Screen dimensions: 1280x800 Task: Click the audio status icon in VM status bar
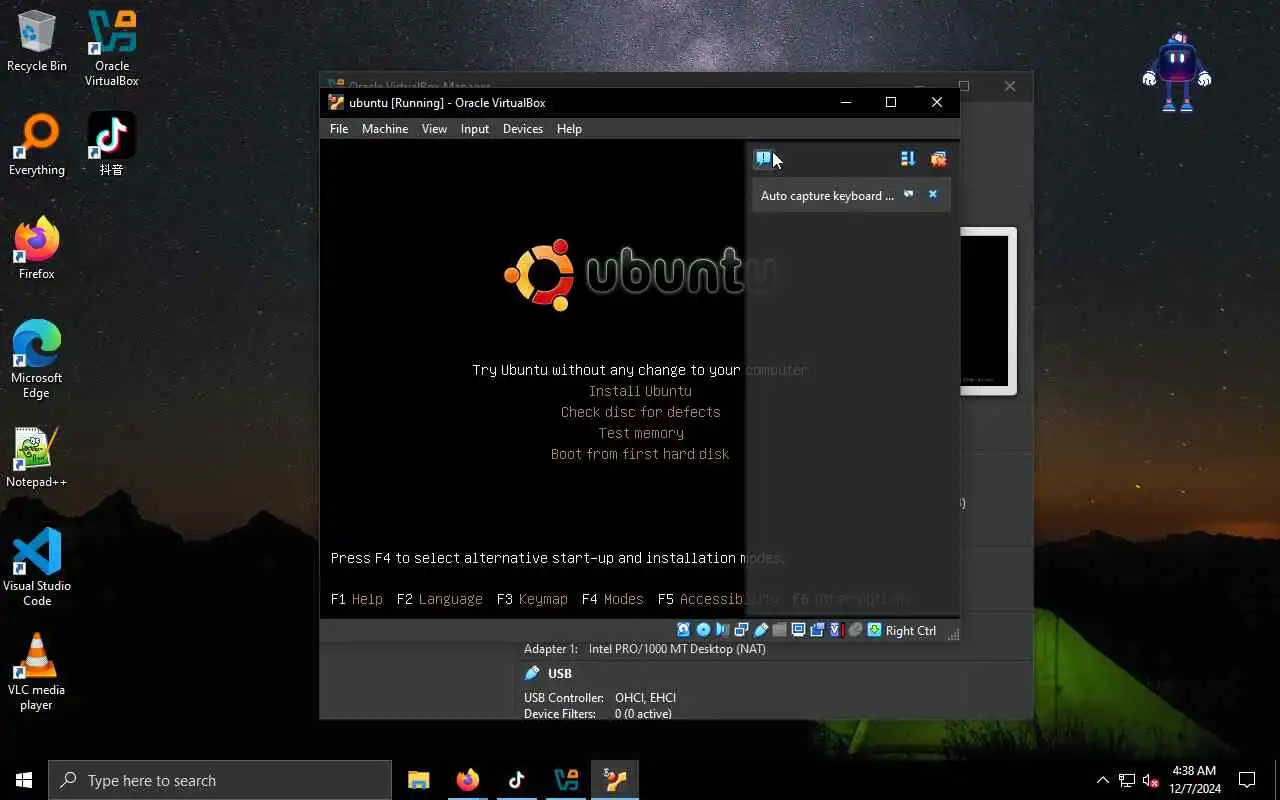[722, 630]
